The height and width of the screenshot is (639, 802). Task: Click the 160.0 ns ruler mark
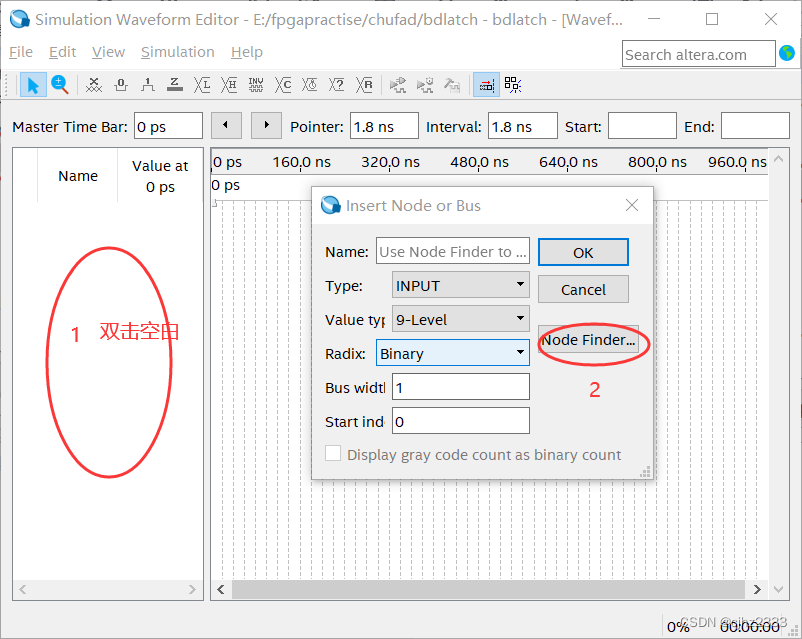coord(301,162)
